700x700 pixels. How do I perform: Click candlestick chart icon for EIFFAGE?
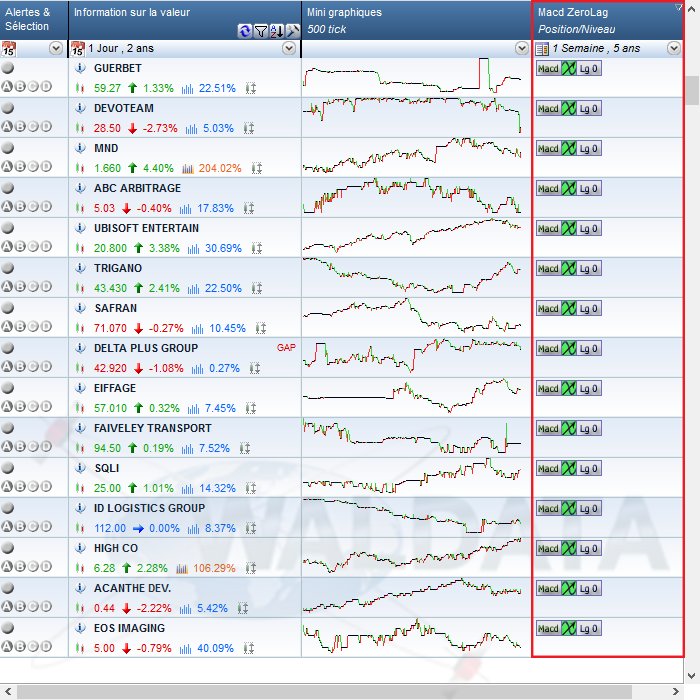tap(80, 408)
